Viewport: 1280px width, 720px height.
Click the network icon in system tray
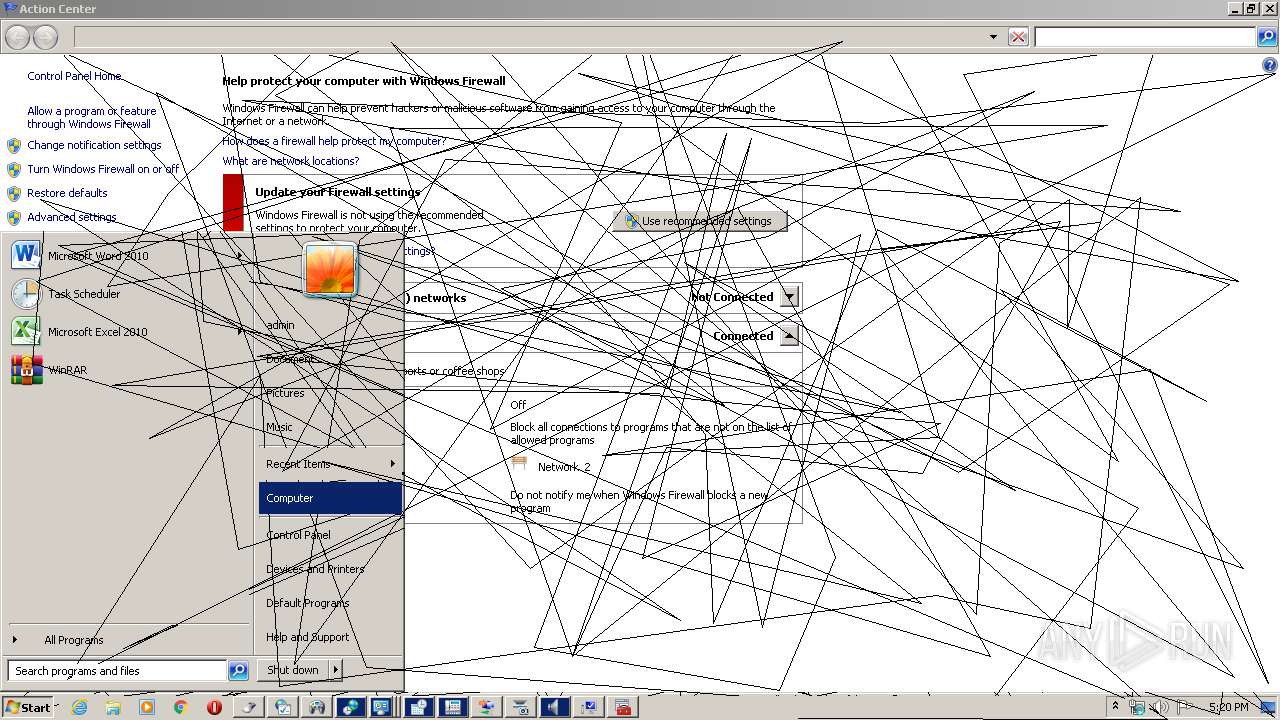coord(1138,707)
